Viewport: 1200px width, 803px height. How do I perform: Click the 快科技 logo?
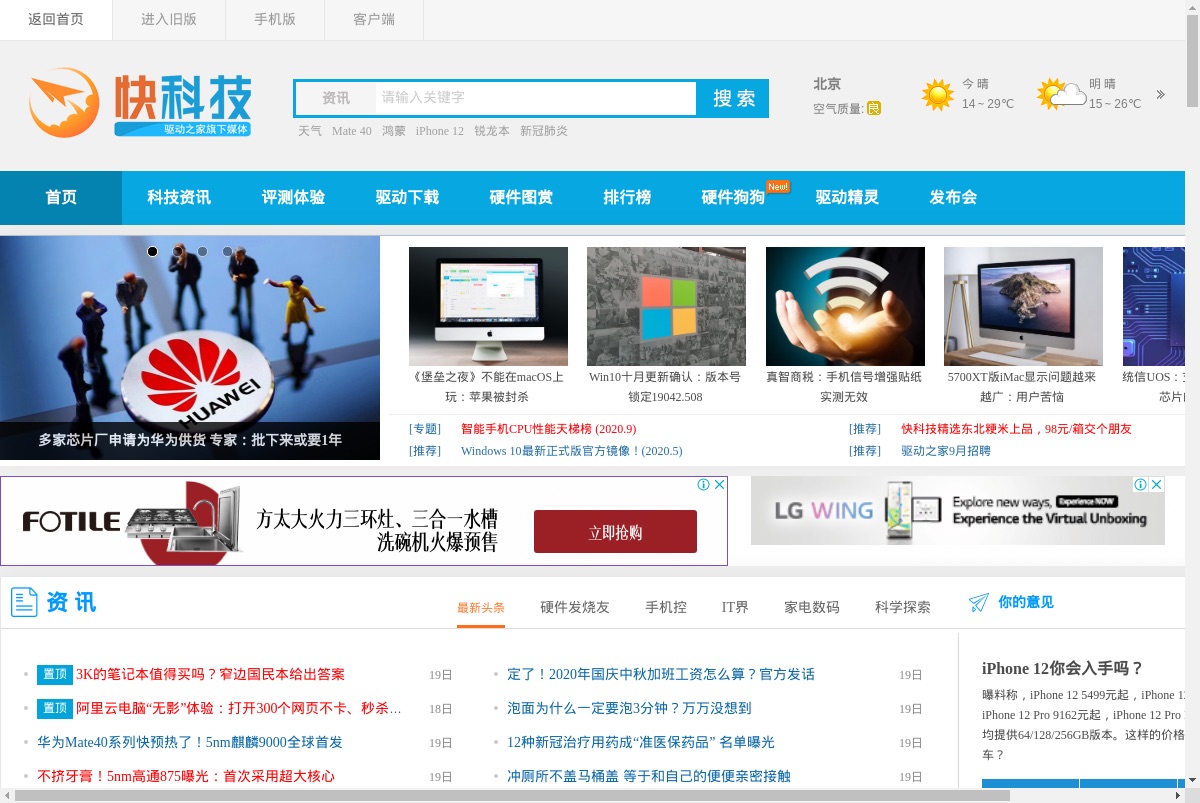pos(140,103)
